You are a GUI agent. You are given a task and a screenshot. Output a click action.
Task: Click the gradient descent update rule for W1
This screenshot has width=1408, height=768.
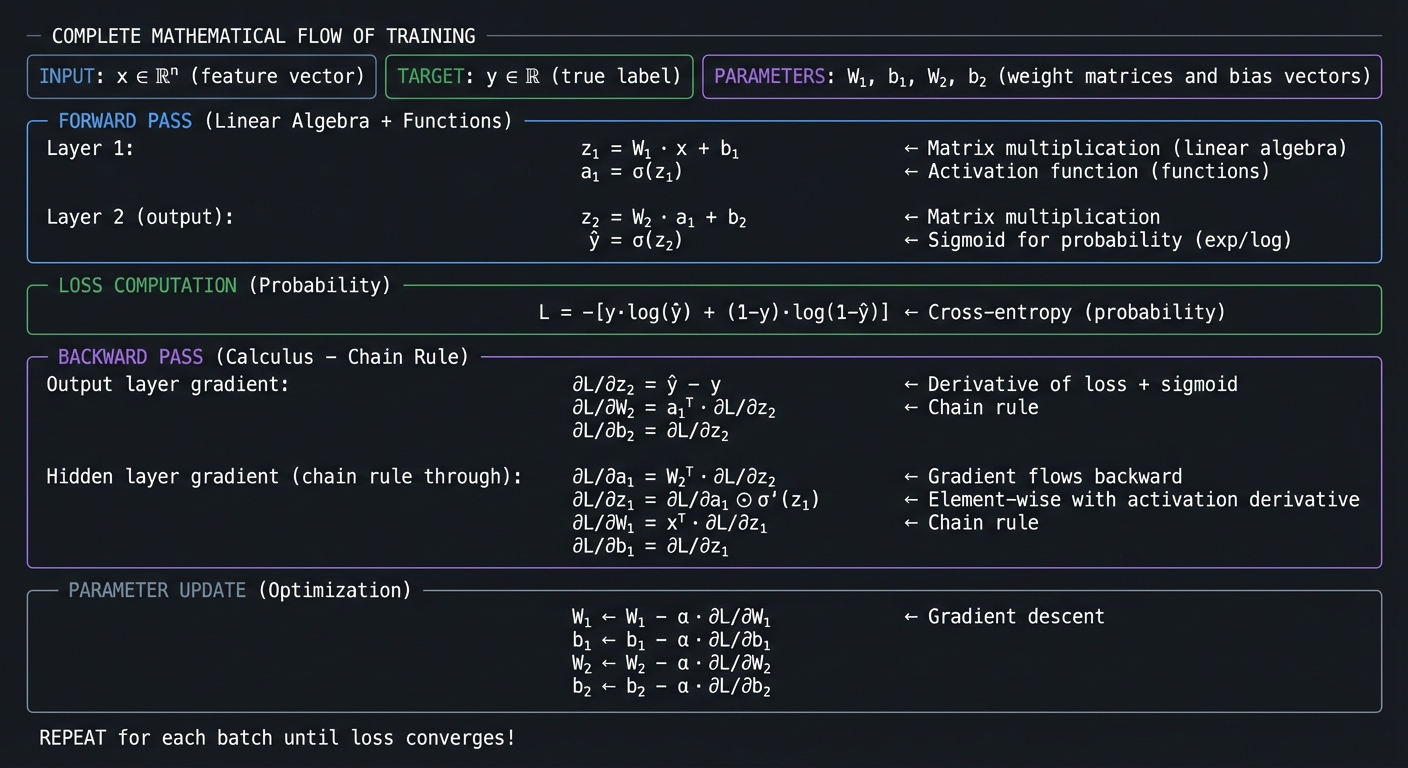670,617
